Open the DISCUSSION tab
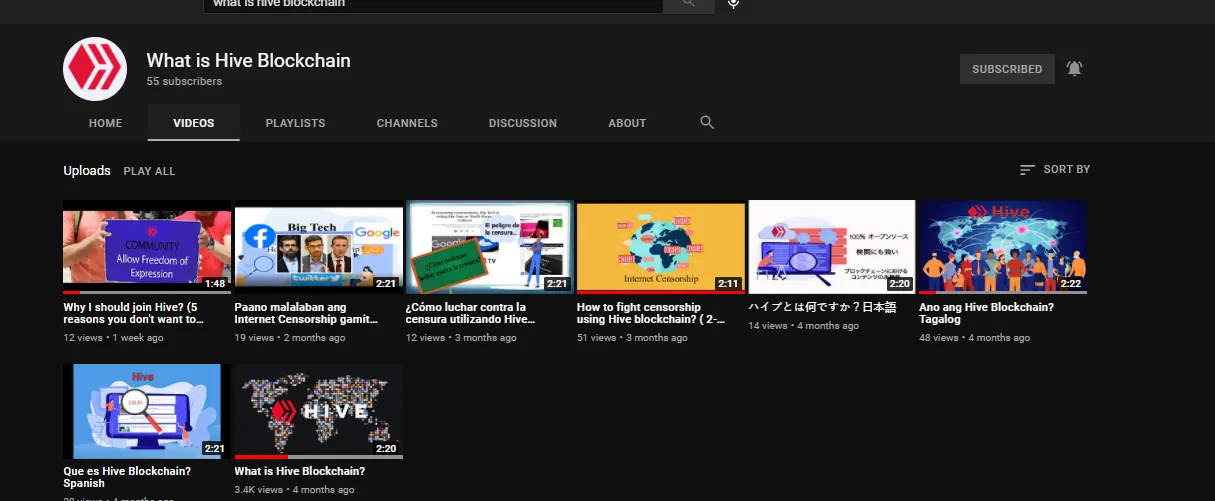This screenshot has width=1215, height=501. [523, 123]
